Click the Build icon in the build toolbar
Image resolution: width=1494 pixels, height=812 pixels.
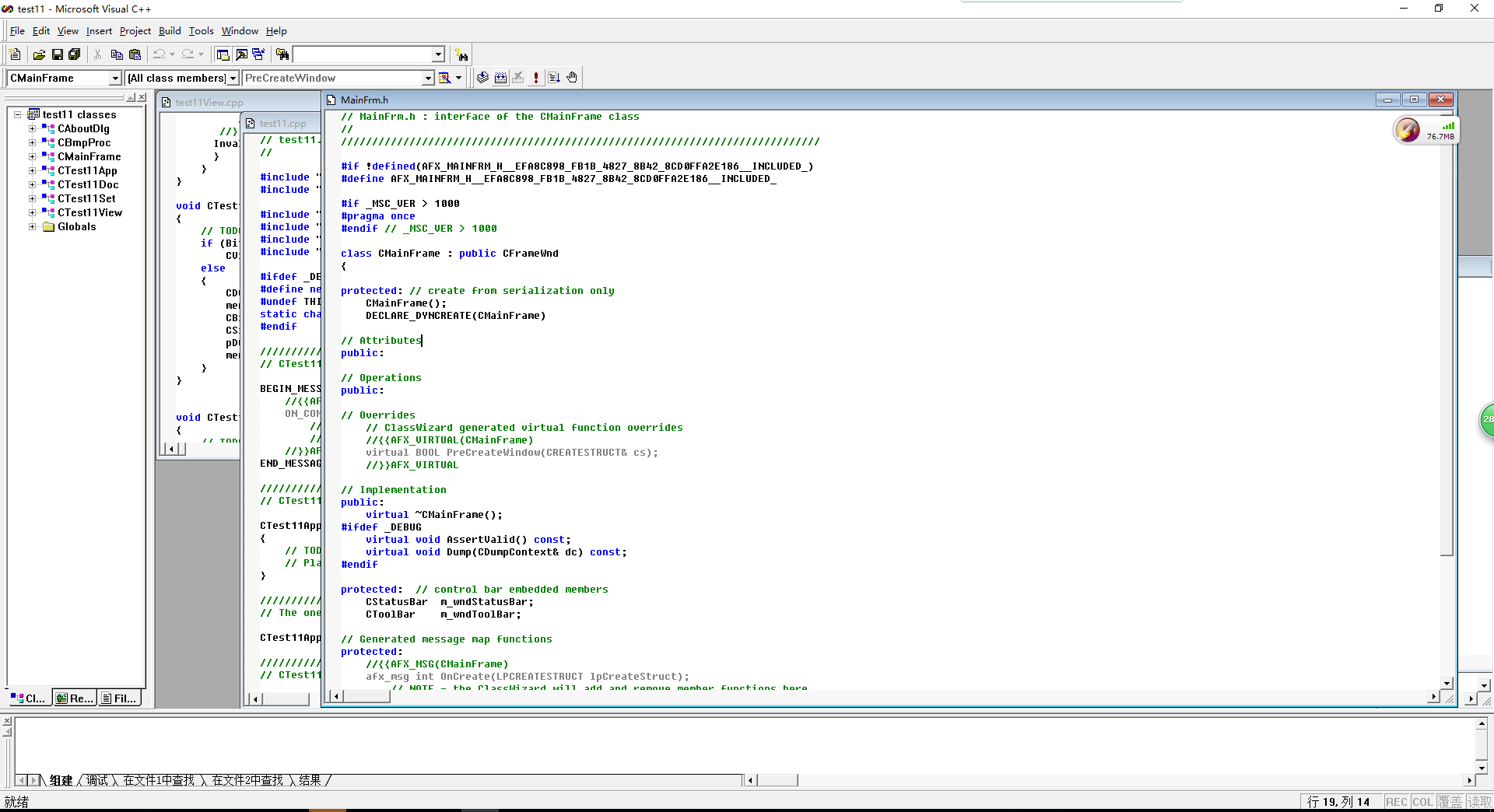(500, 78)
